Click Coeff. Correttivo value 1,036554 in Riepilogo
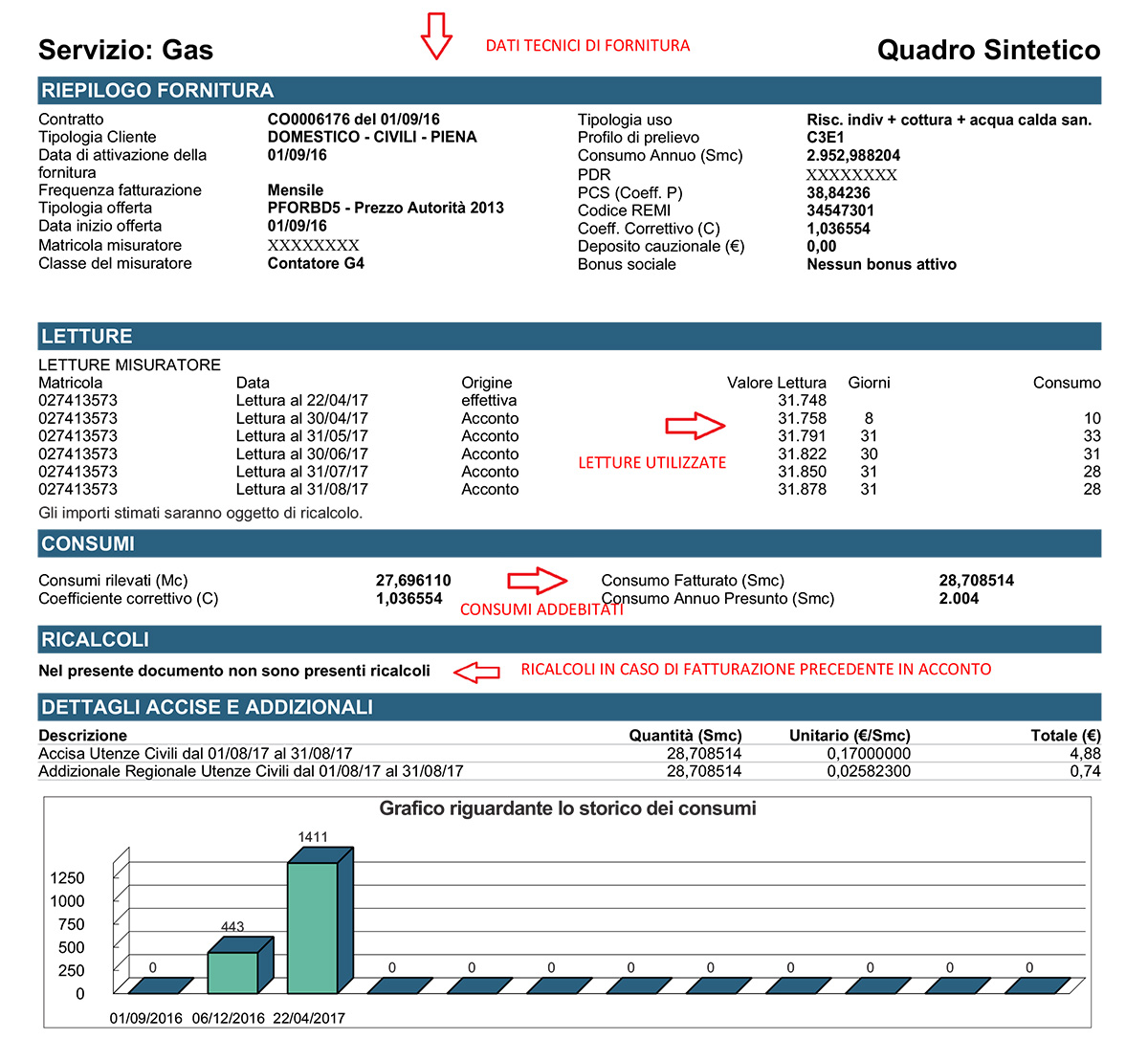 pyautogui.click(x=839, y=229)
